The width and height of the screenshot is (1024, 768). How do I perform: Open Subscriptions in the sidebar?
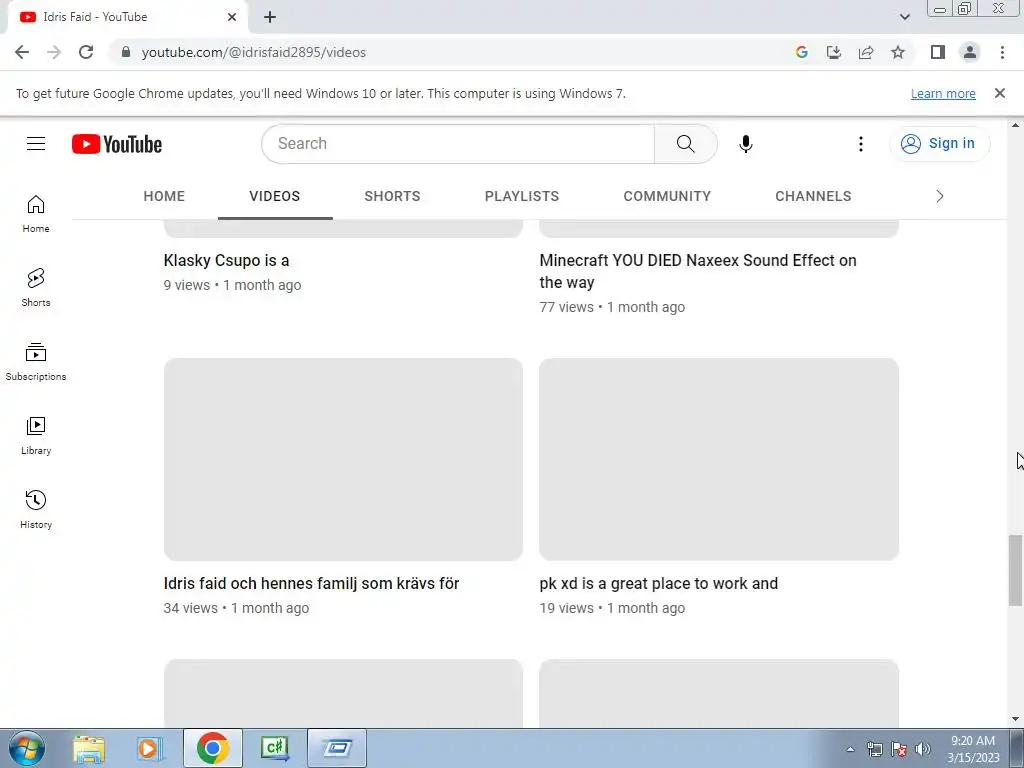(36, 361)
